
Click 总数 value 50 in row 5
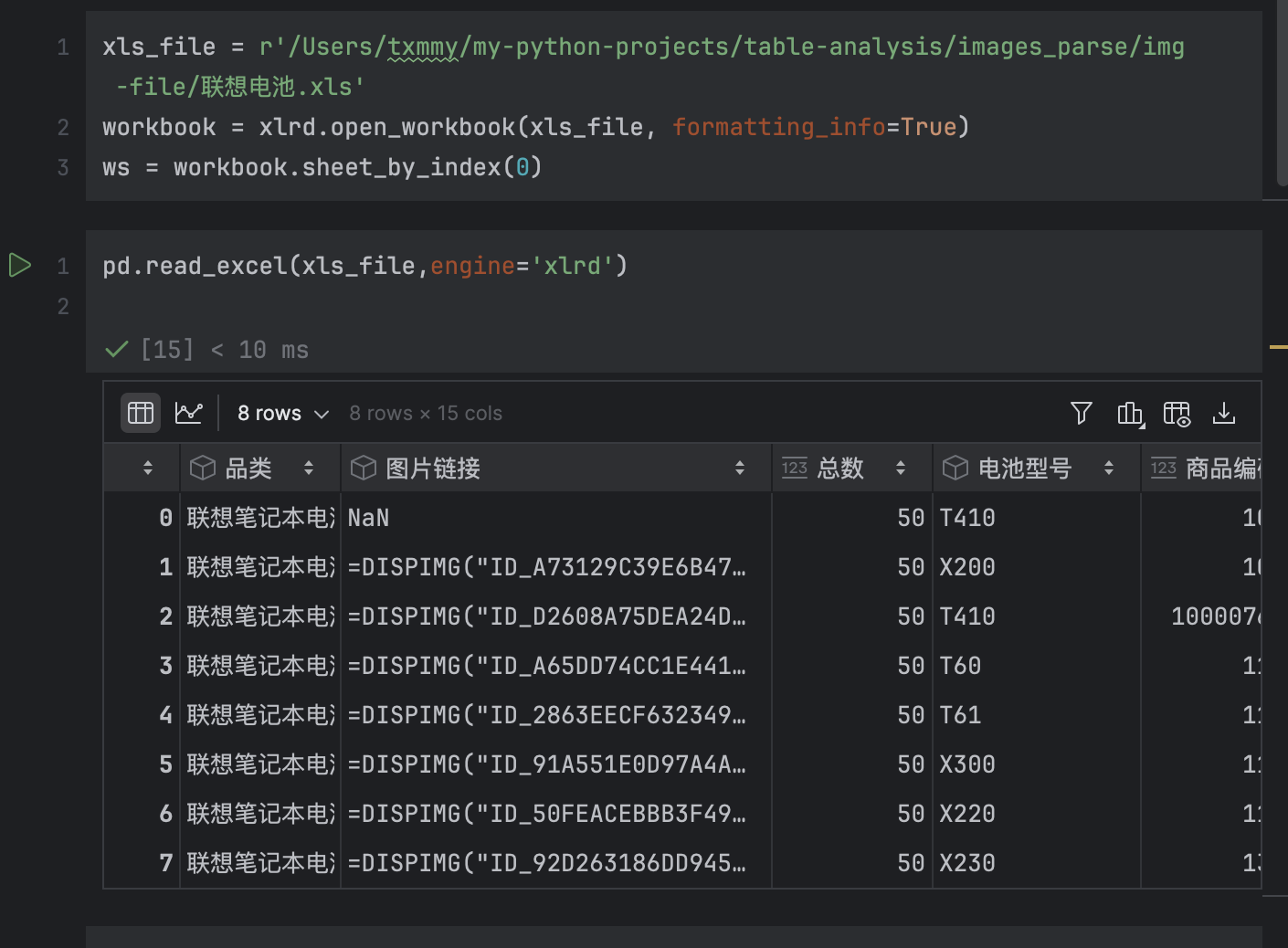click(x=852, y=764)
